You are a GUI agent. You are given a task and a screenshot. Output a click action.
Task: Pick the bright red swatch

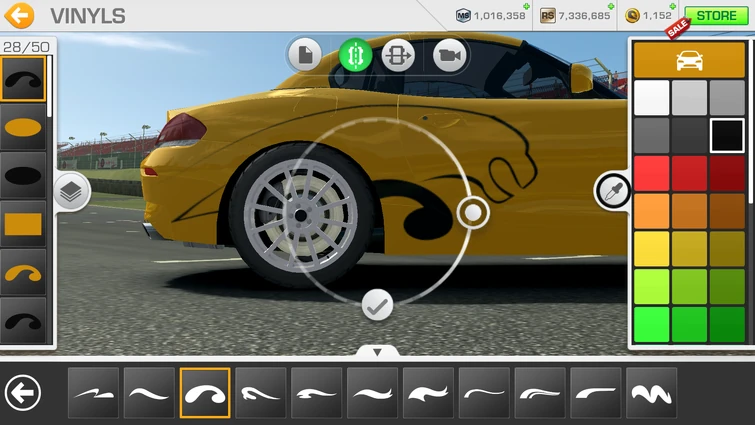[x=652, y=173]
